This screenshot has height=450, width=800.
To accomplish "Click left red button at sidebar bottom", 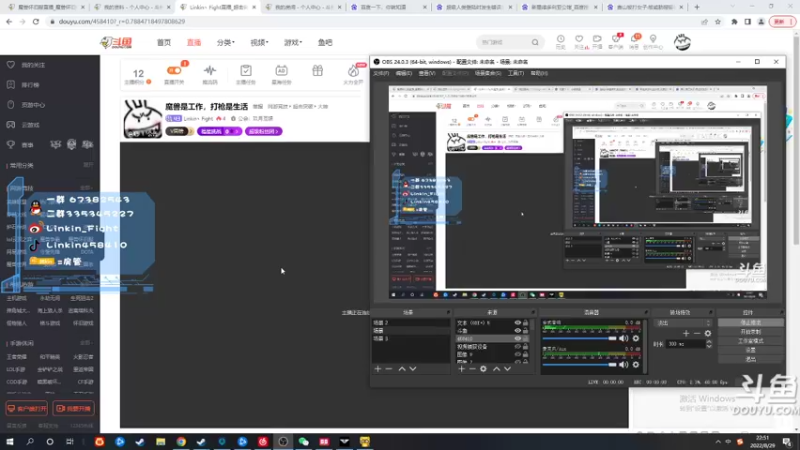I will click(27, 408).
